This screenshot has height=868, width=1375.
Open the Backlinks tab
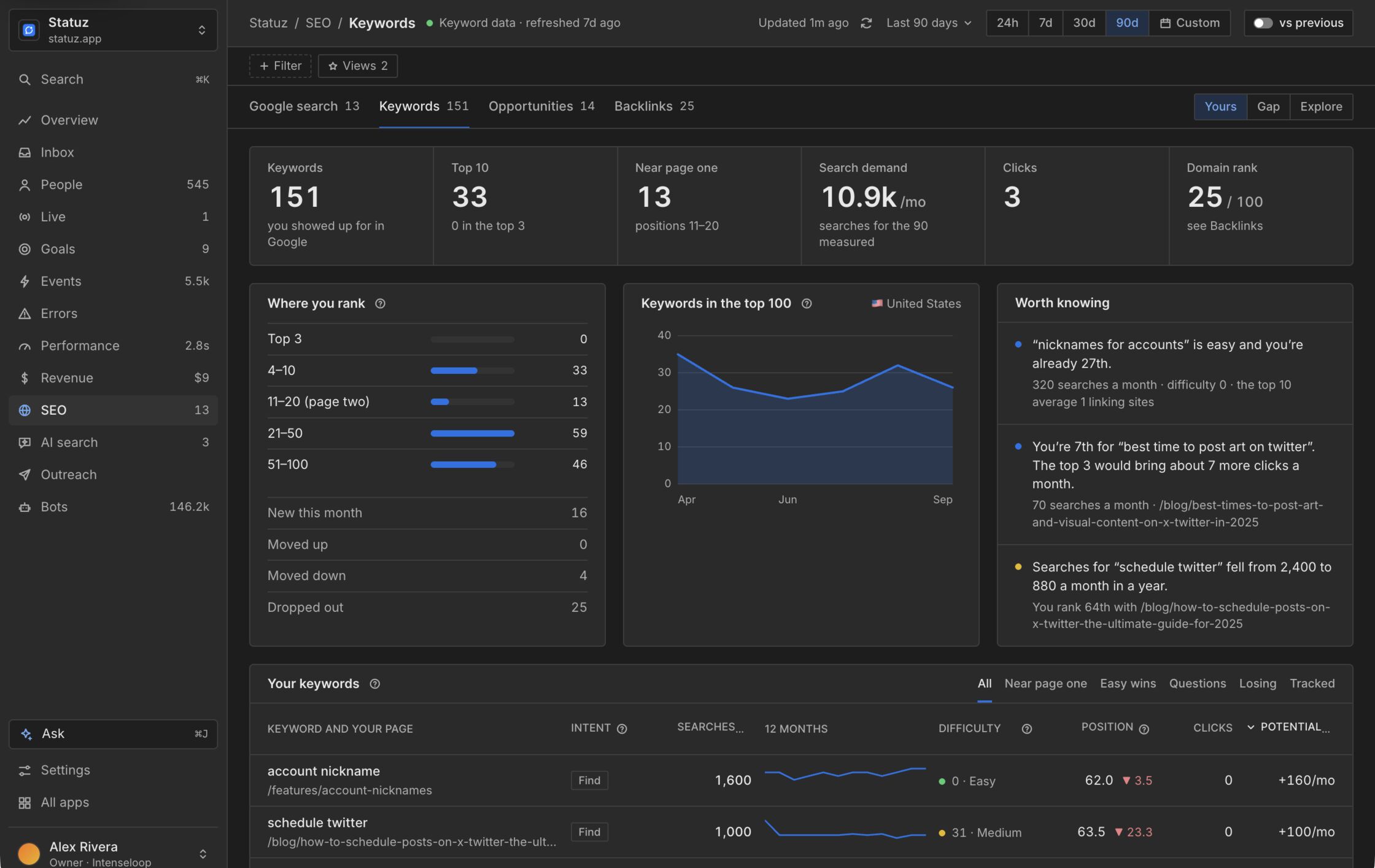click(x=654, y=106)
